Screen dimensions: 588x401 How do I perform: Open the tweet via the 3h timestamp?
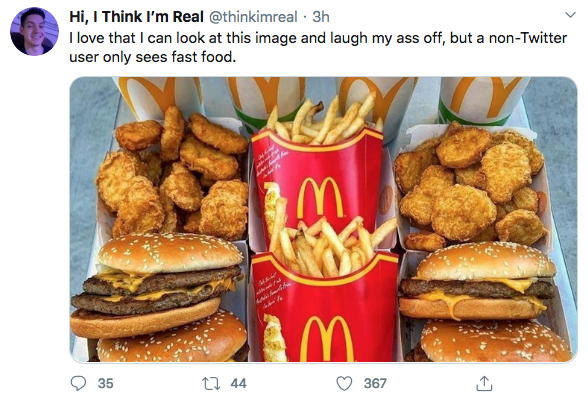(x=321, y=17)
